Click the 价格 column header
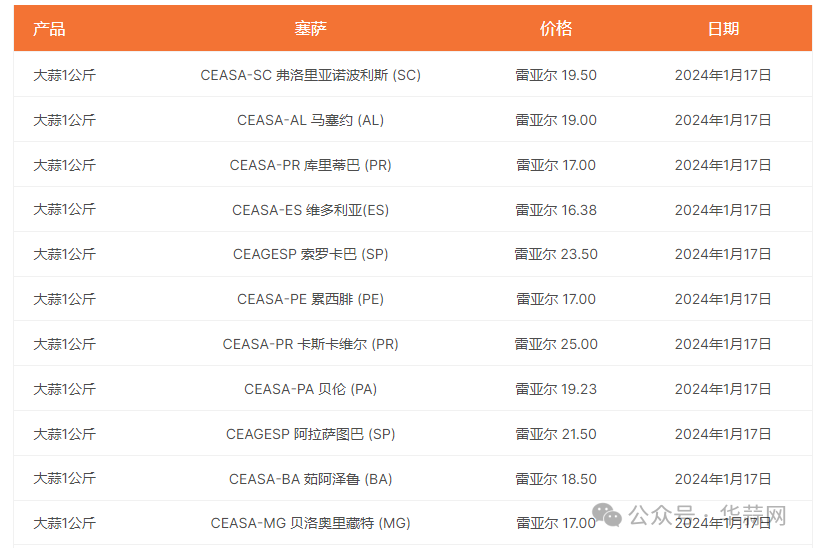The image size is (813, 548). click(556, 29)
